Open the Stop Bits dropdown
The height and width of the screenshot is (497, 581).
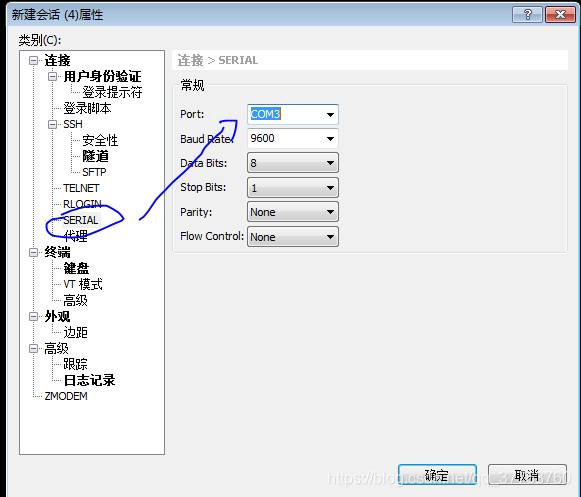pos(293,188)
